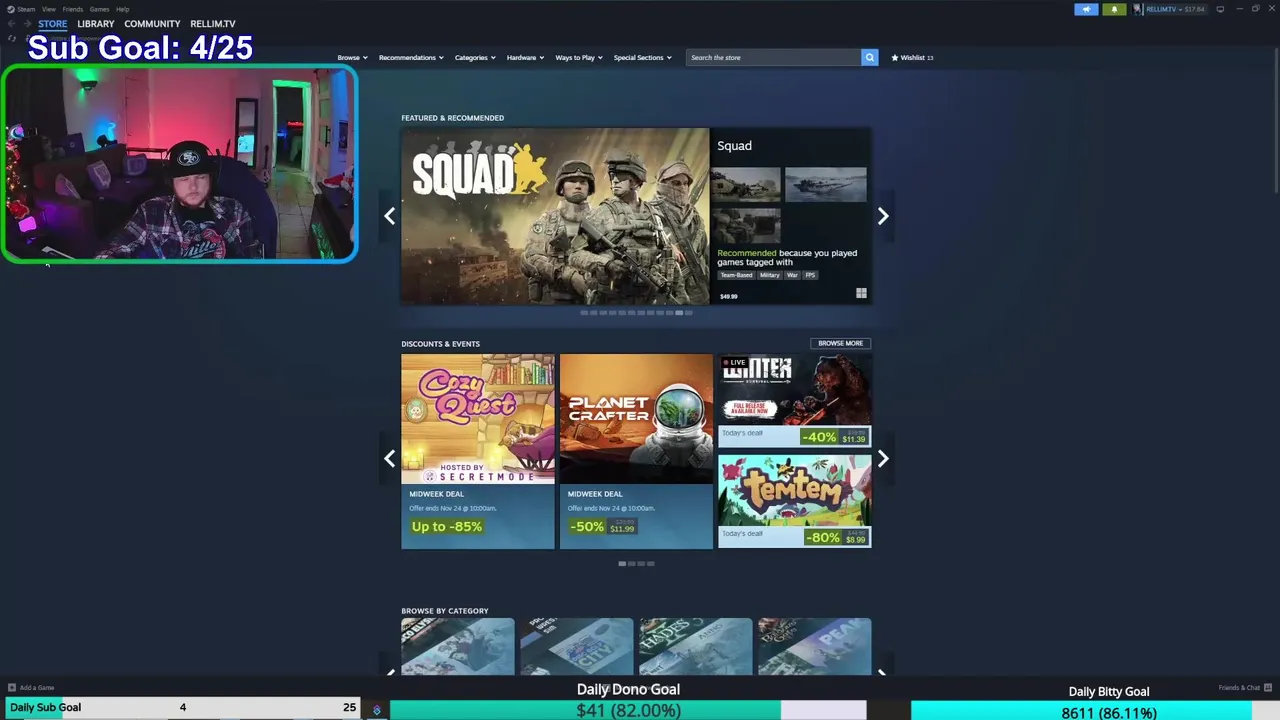
Task: Open the Temtem today's deal
Action: [794, 501]
